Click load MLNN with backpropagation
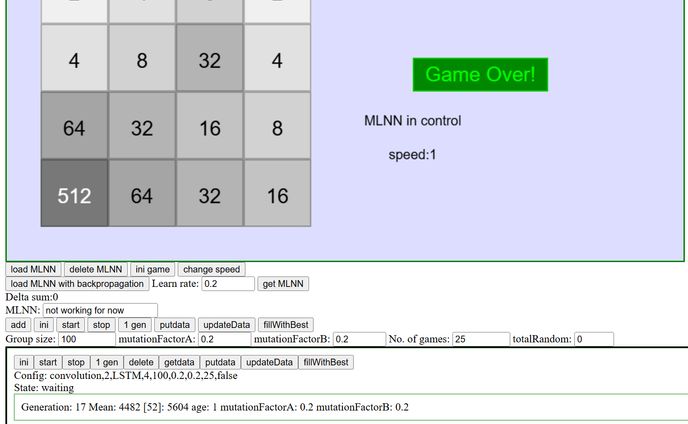 click(x=77, y=284)
